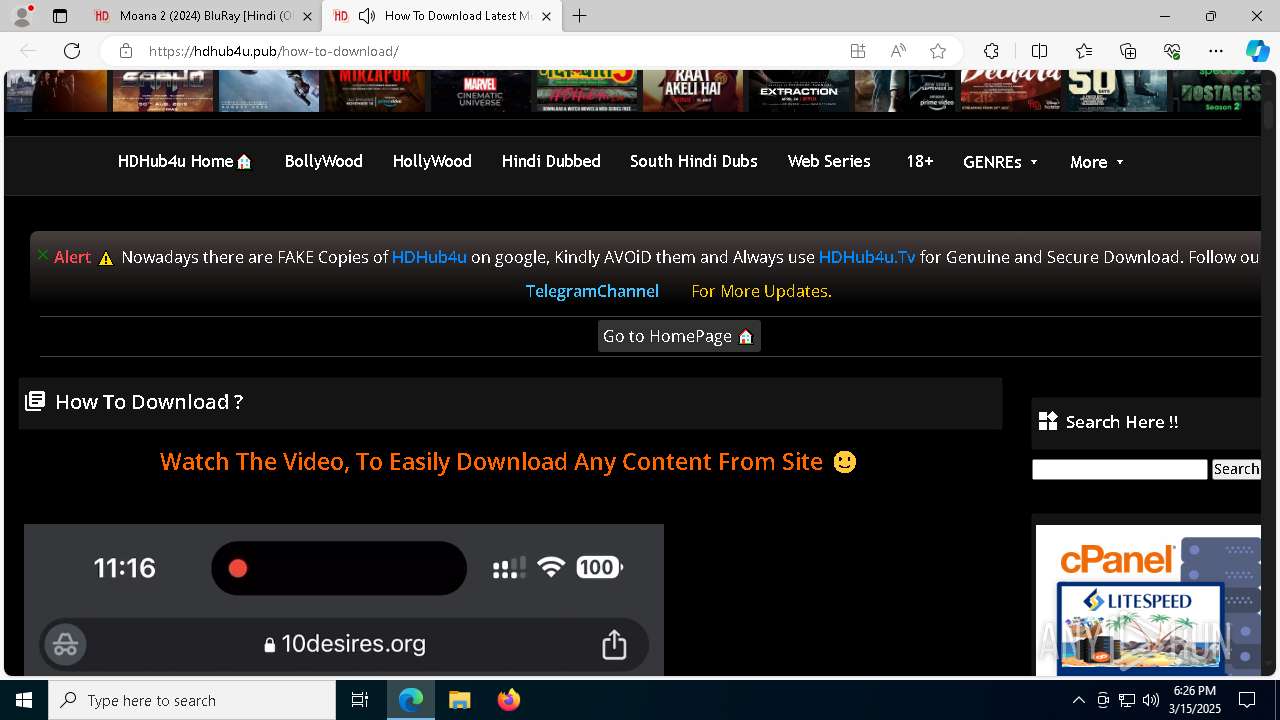Toggle Split screen view

pyautogui.click(x=1039, y=51)
